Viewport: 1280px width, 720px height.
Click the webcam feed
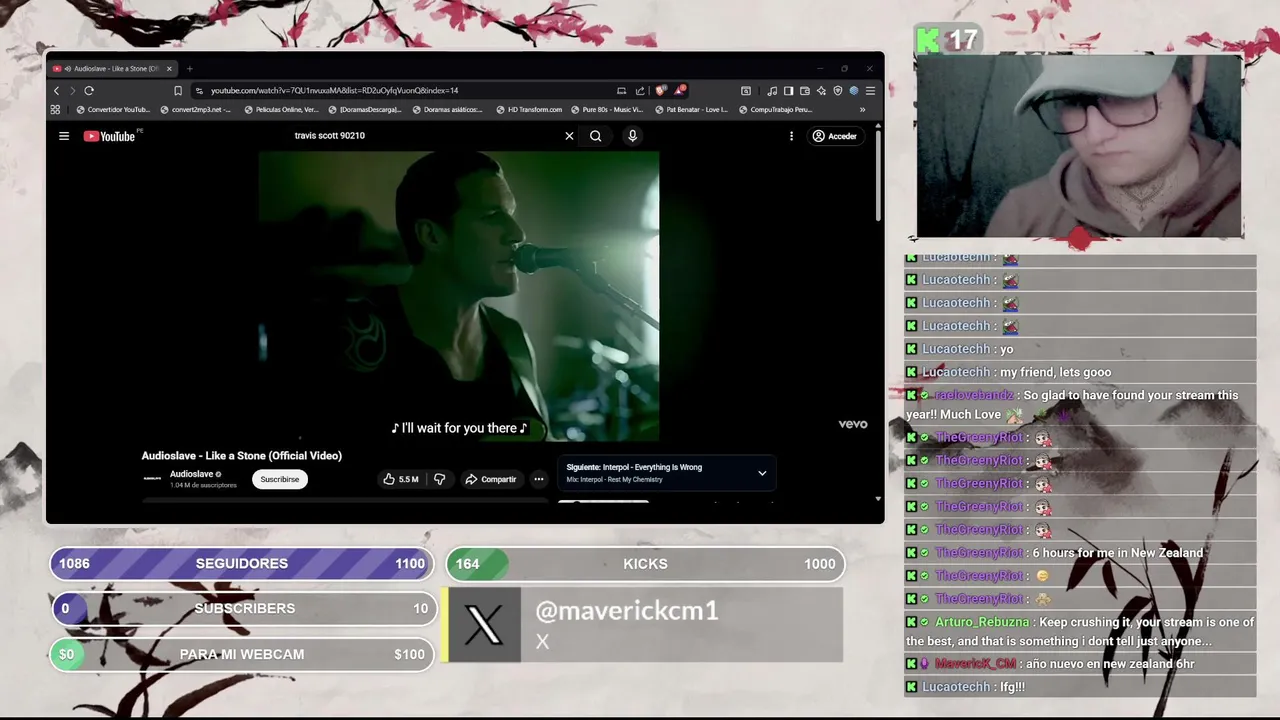click(1079, 146)
